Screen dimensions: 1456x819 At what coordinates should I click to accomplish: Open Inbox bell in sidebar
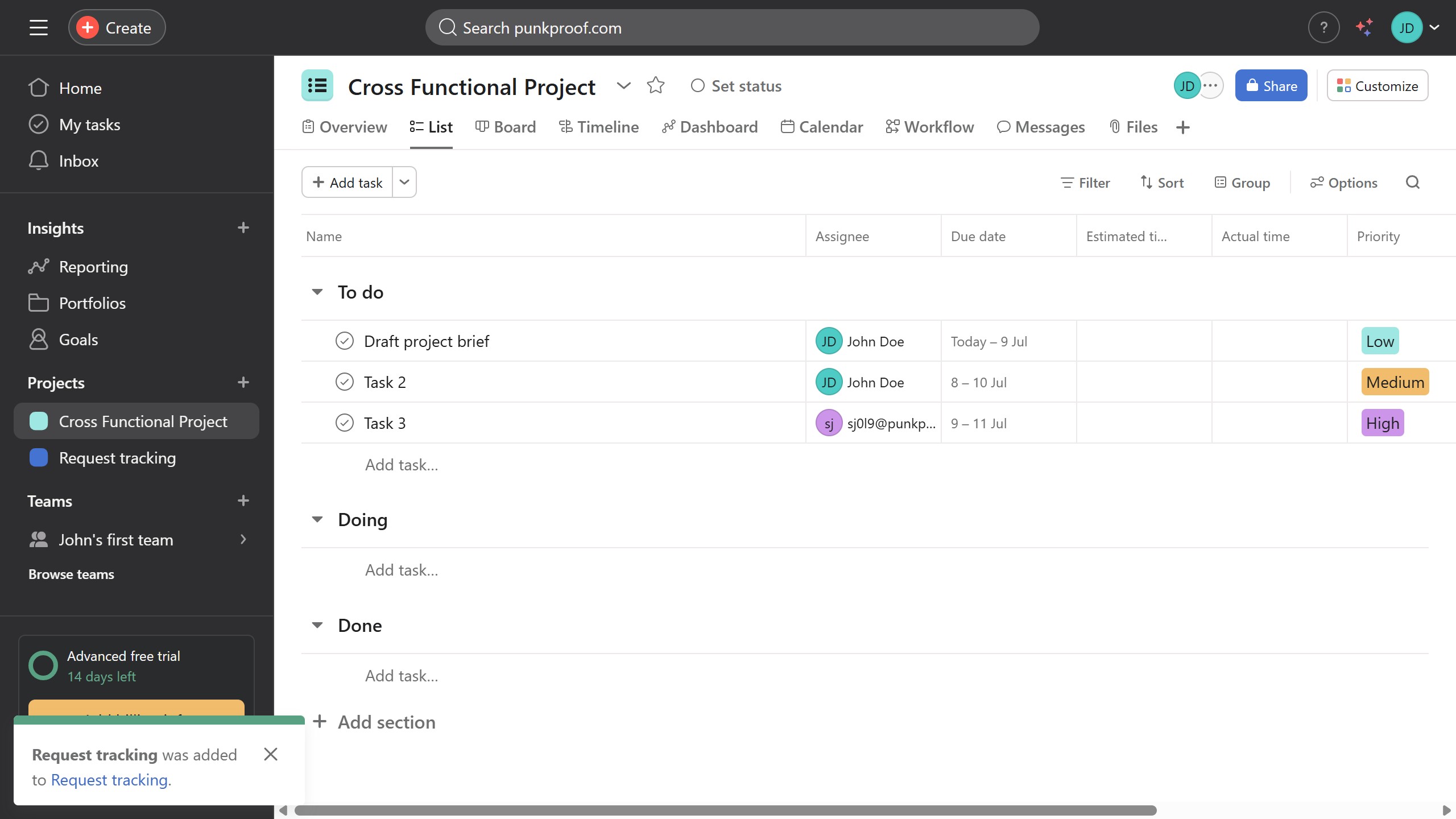[x=39, y=161]
